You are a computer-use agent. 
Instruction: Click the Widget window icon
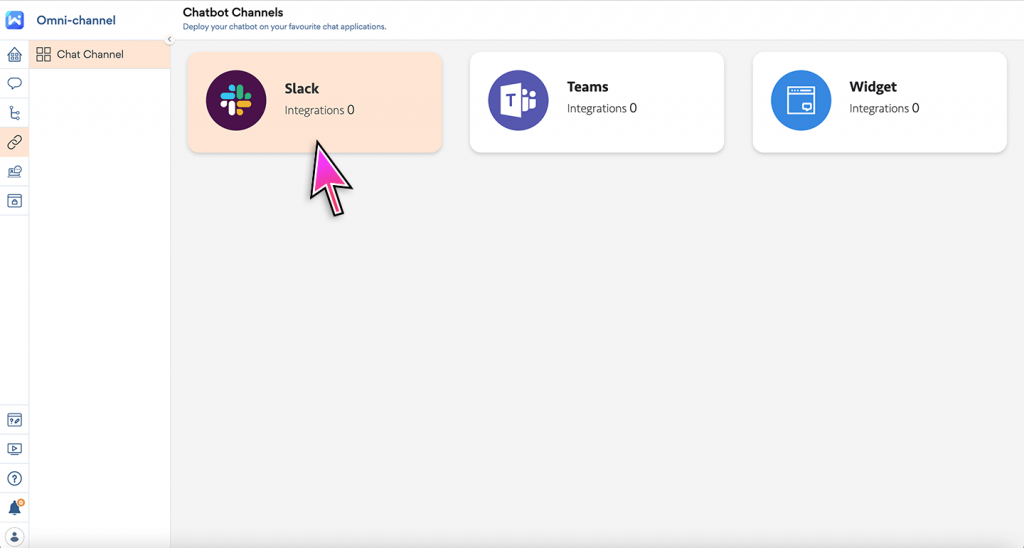coord(801,101)
